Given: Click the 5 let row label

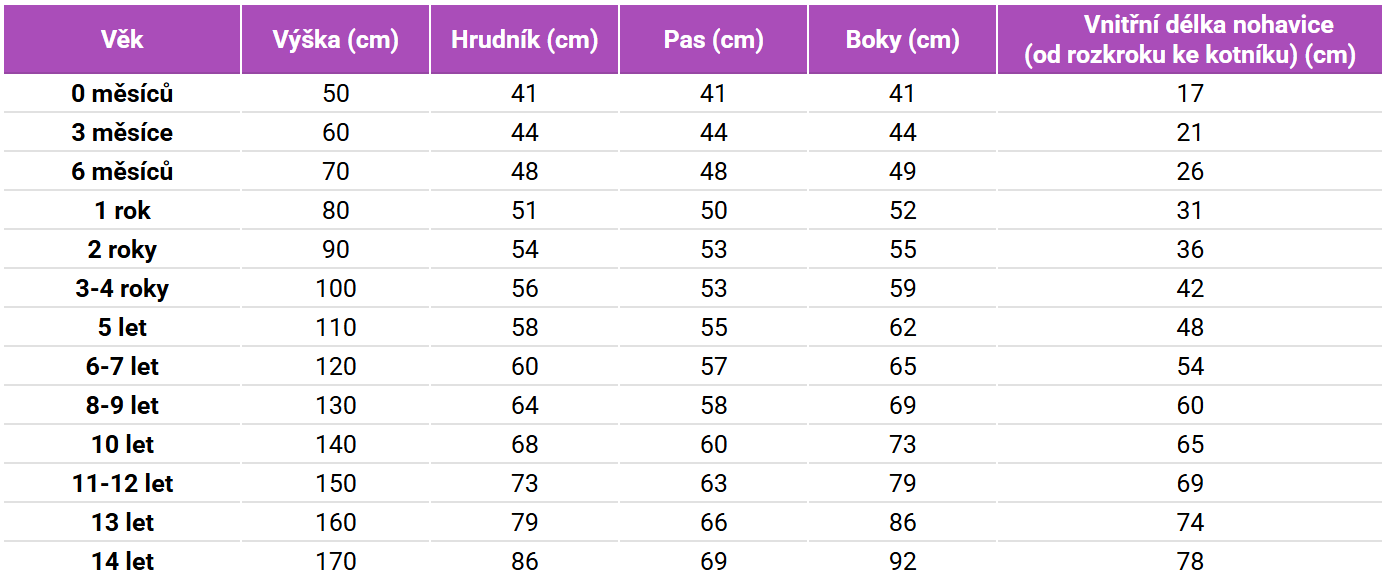Looking at the screenshot, I should pyautogui.click(x=122, y=328).
